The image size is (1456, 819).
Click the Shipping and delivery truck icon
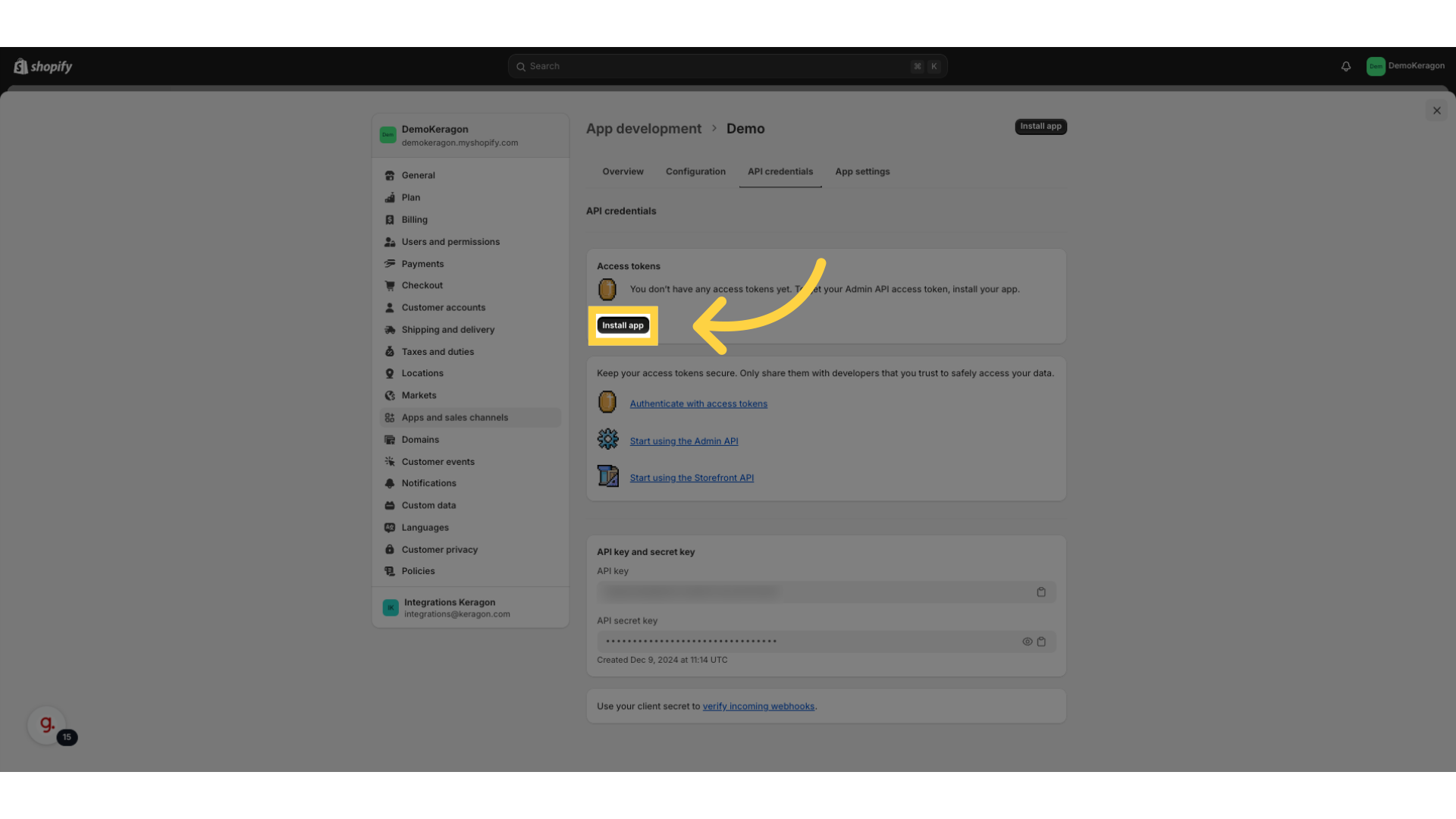(x=390, y=330)
